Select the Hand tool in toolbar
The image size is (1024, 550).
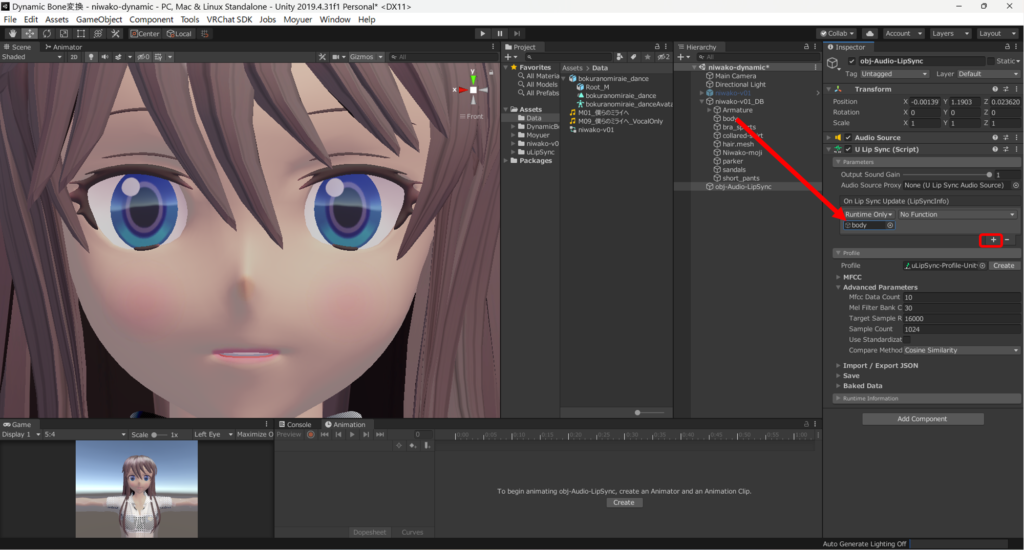point(12,33)
